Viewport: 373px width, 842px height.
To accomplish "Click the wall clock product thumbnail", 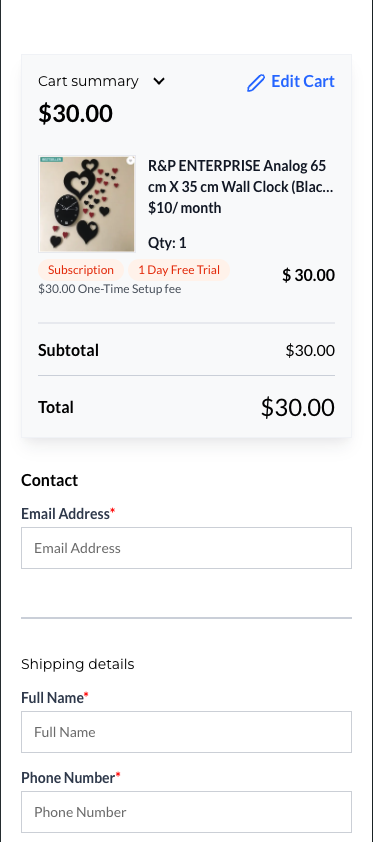I will (x=87, y=204).
